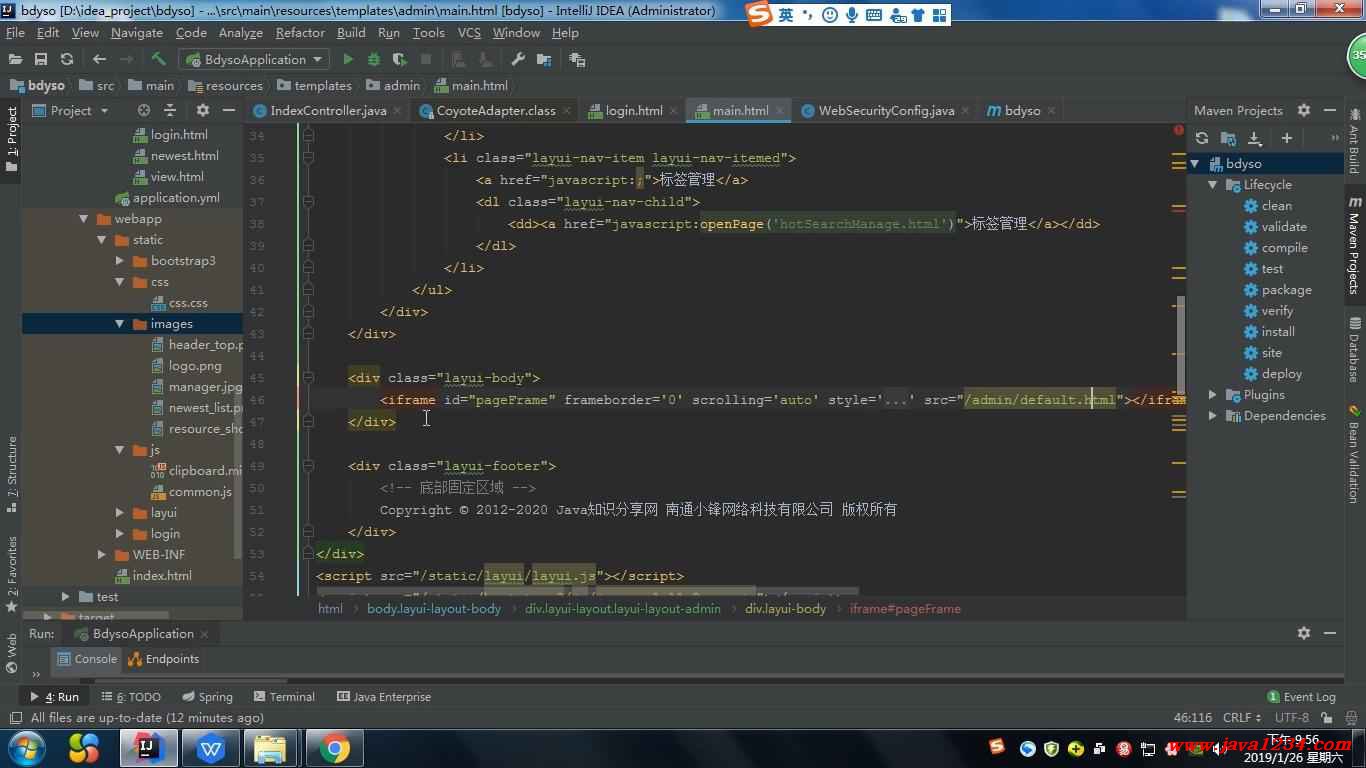The image size is (1366, 768).
Task: Open the Refactor menu
Action: pyautogui.click(x=300, y=32)
